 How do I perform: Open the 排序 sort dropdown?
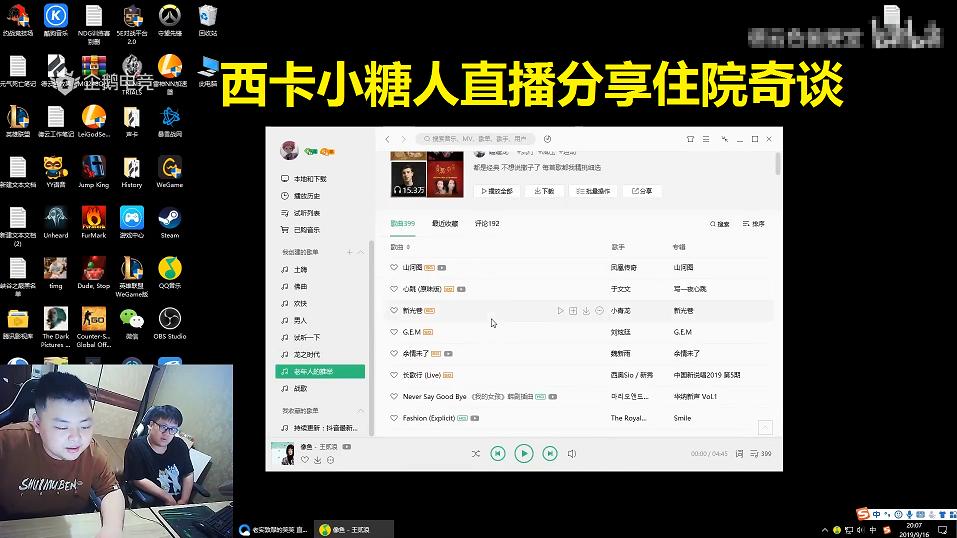tap(754, 224)
